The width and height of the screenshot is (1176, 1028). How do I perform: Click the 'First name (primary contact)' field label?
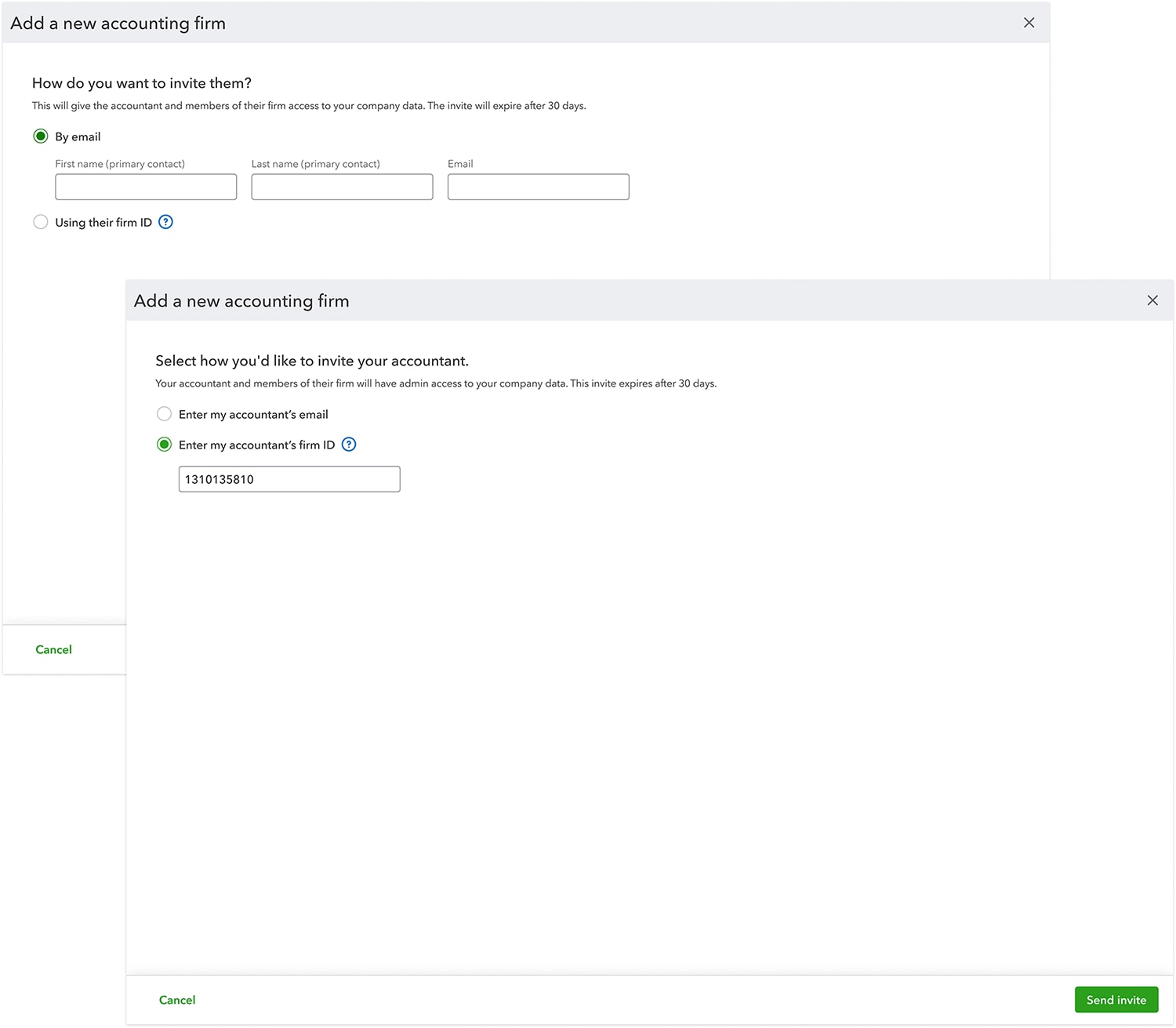tap(120, 164)
